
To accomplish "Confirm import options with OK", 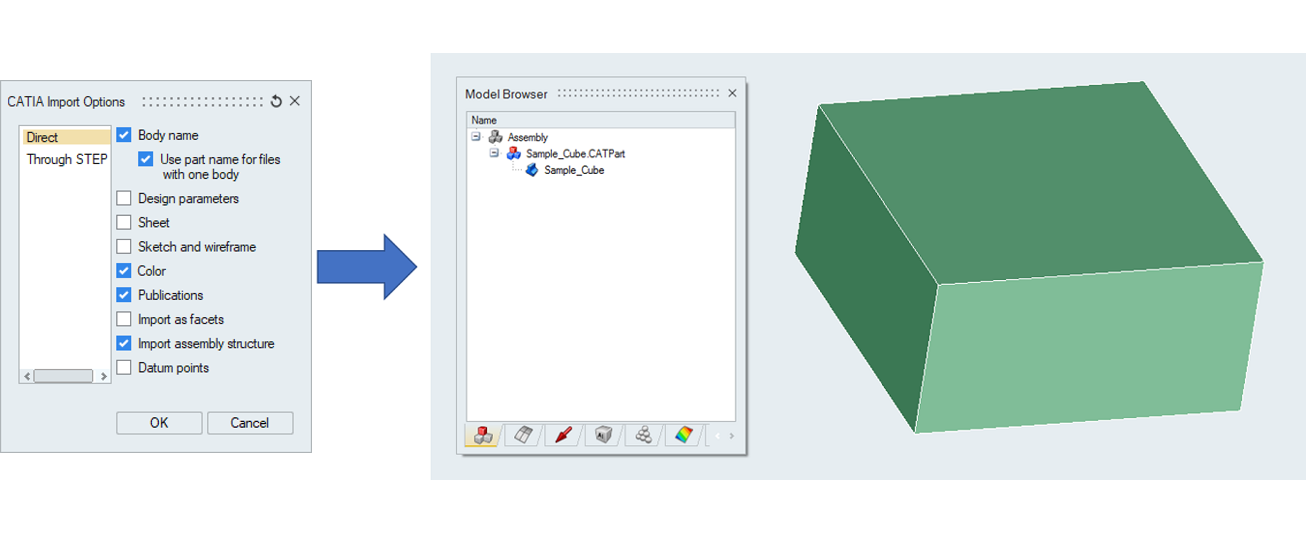I will (159, 423).
